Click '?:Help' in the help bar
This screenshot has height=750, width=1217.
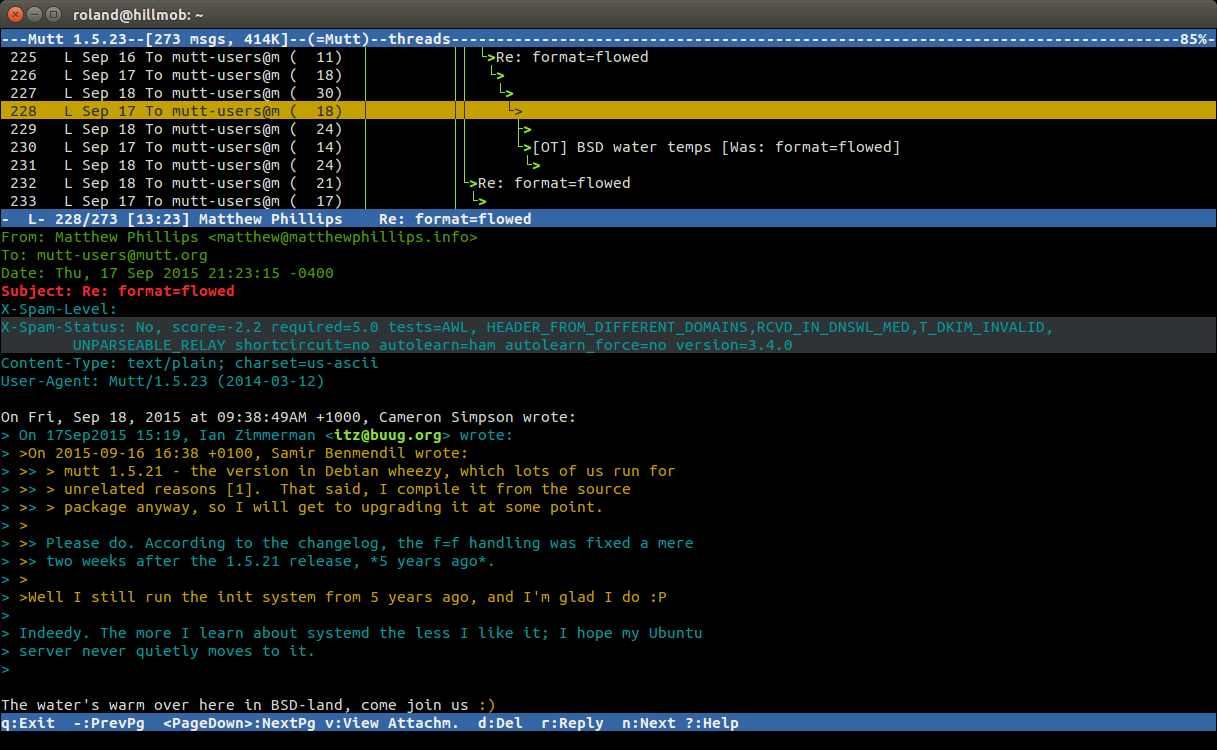[712, 723]
